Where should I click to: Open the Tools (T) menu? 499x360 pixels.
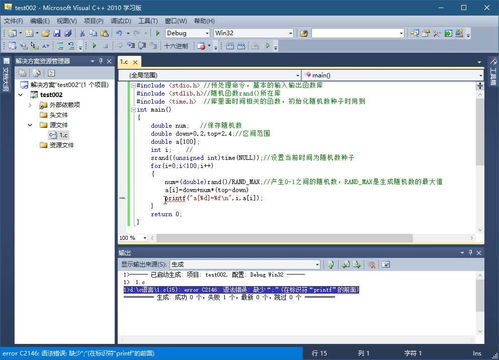[x=148, y=21]
